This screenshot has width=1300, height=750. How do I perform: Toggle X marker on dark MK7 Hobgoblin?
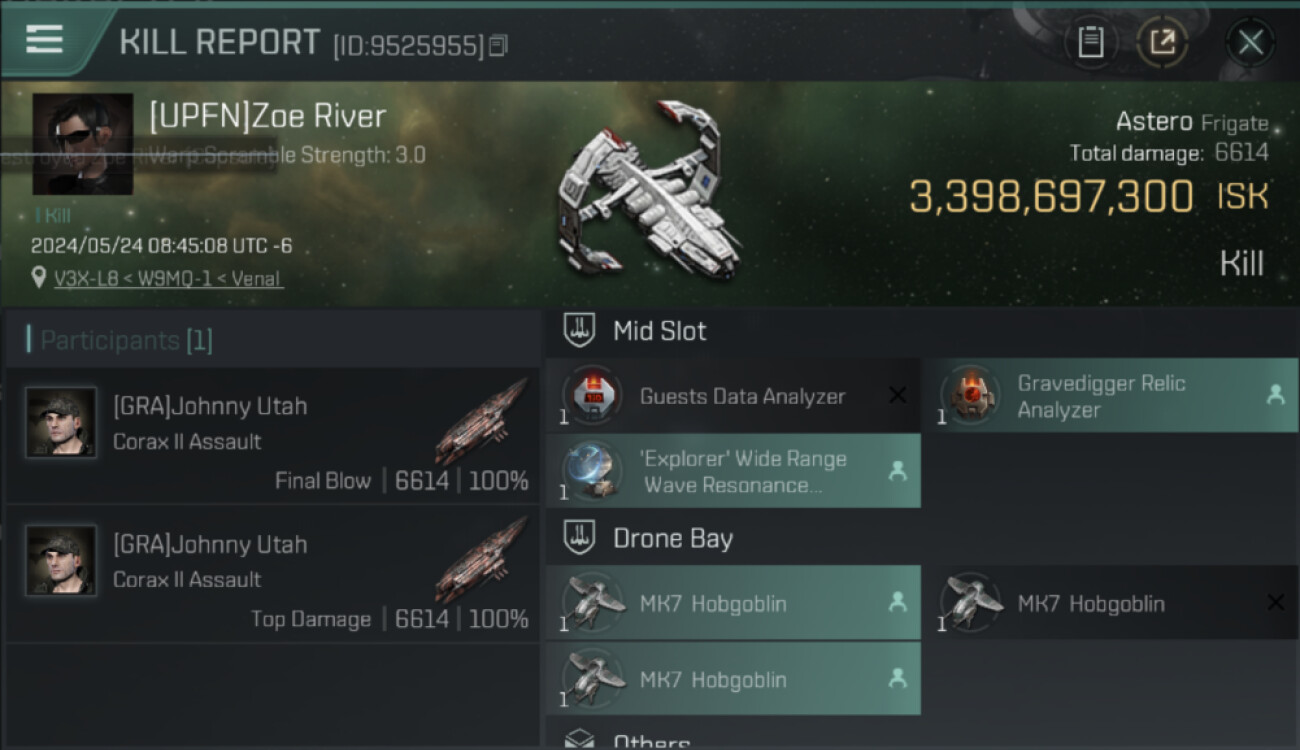coord(1275,603)
